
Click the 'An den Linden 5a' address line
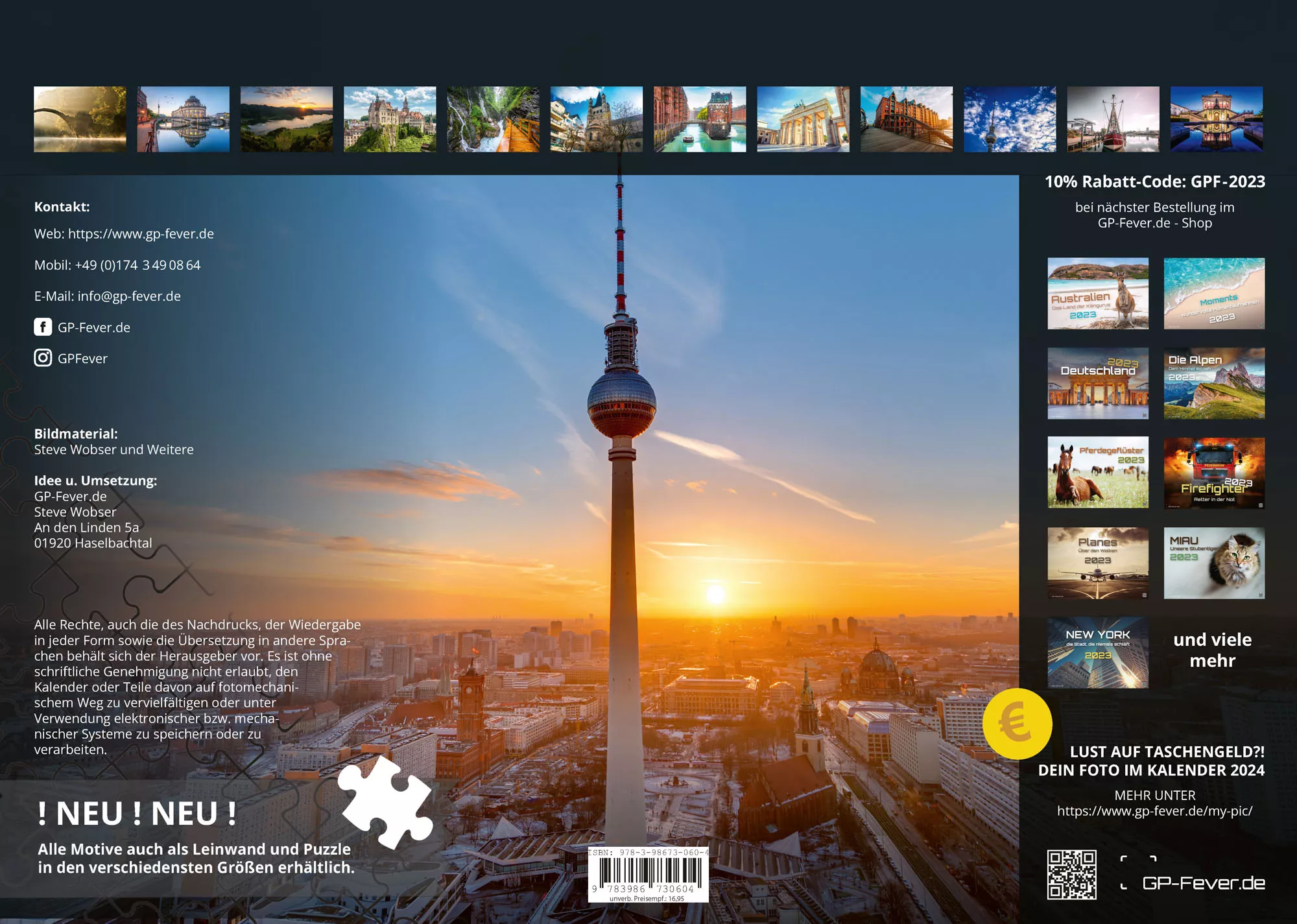[86, 527]
